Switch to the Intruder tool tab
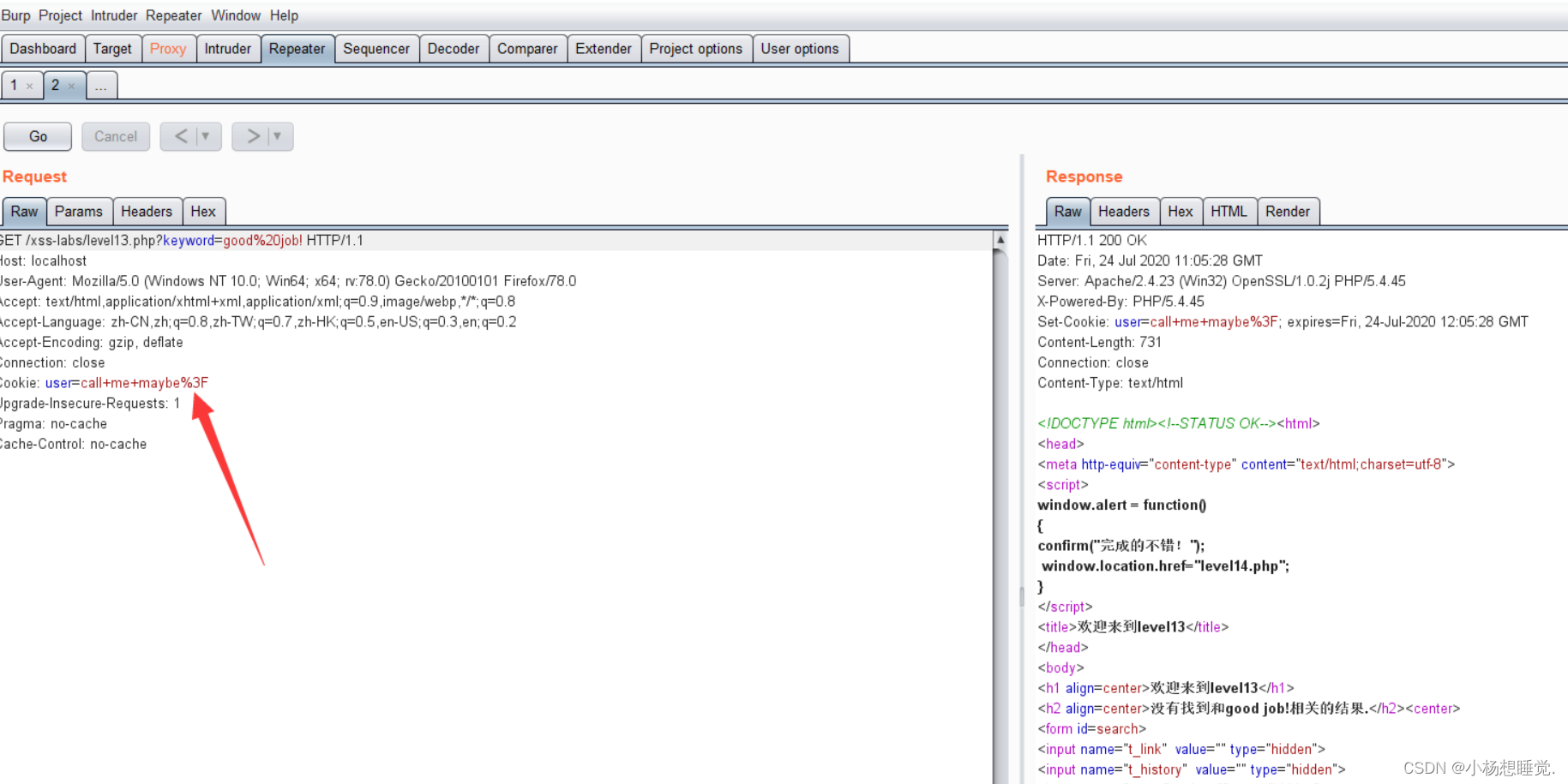Screen dimensions: 1568x784 [x=228, y=49]
